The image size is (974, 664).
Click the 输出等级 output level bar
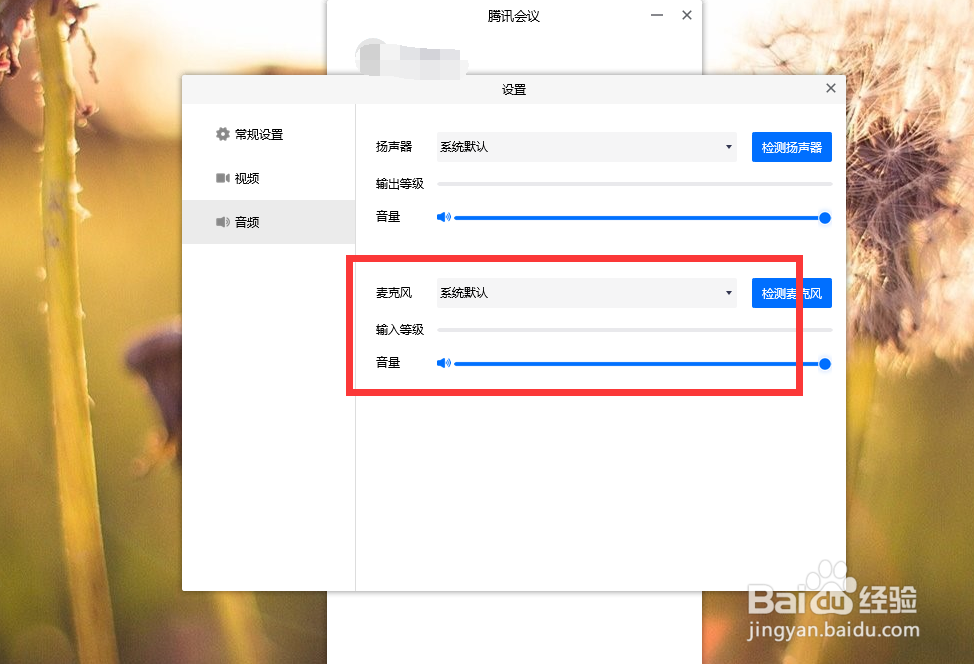click(x=634, y=184)
